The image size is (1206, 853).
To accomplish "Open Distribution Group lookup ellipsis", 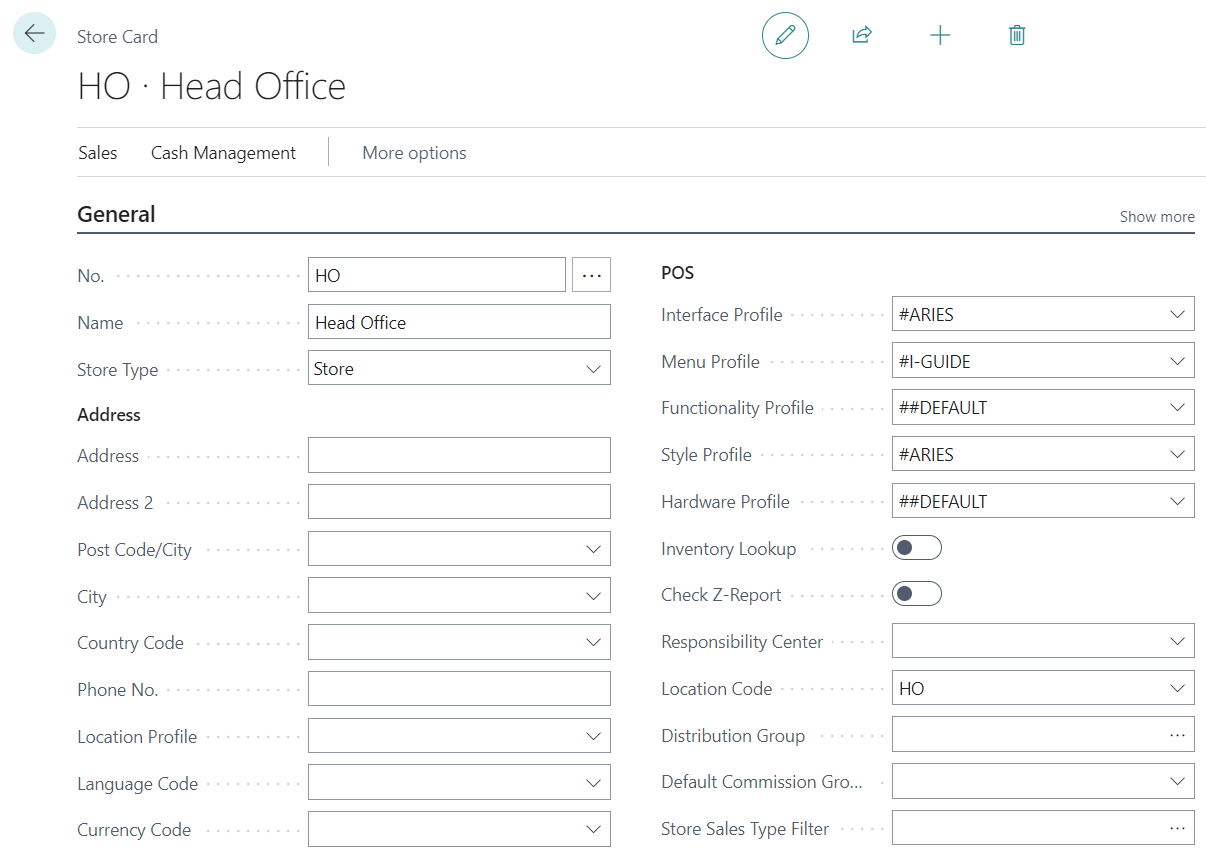I will 1177,735.
